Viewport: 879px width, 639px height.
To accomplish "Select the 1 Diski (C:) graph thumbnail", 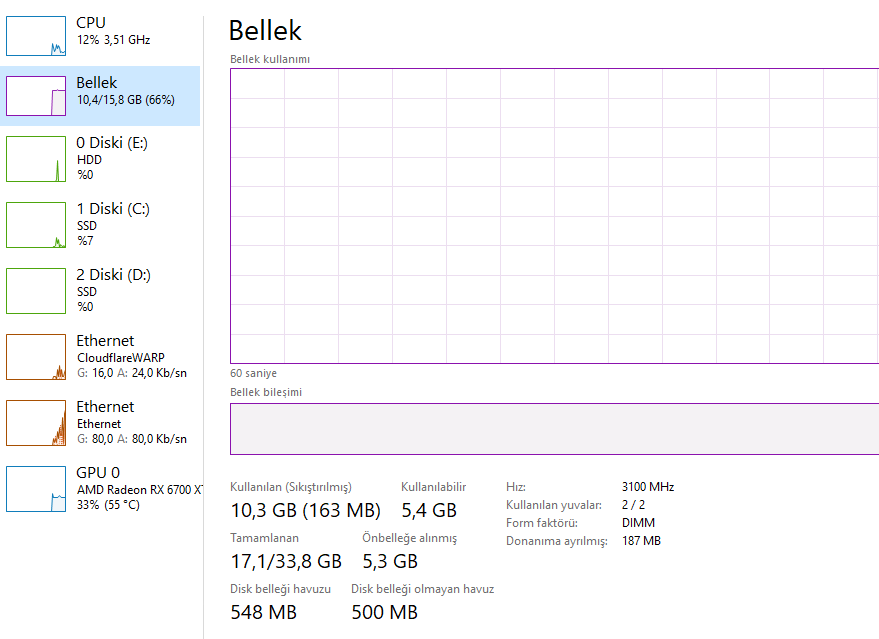I will click(x=34, y=225).
